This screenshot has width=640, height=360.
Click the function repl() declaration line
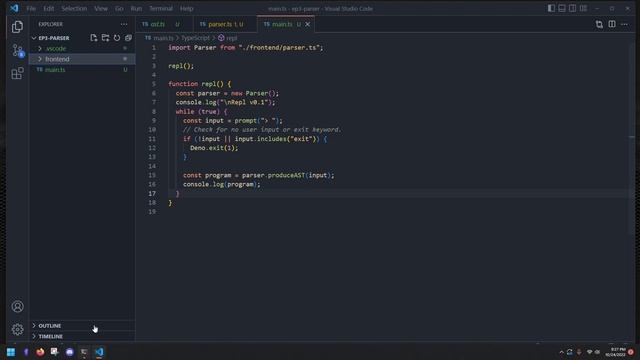pyautogui.click(x=200, y=84)
